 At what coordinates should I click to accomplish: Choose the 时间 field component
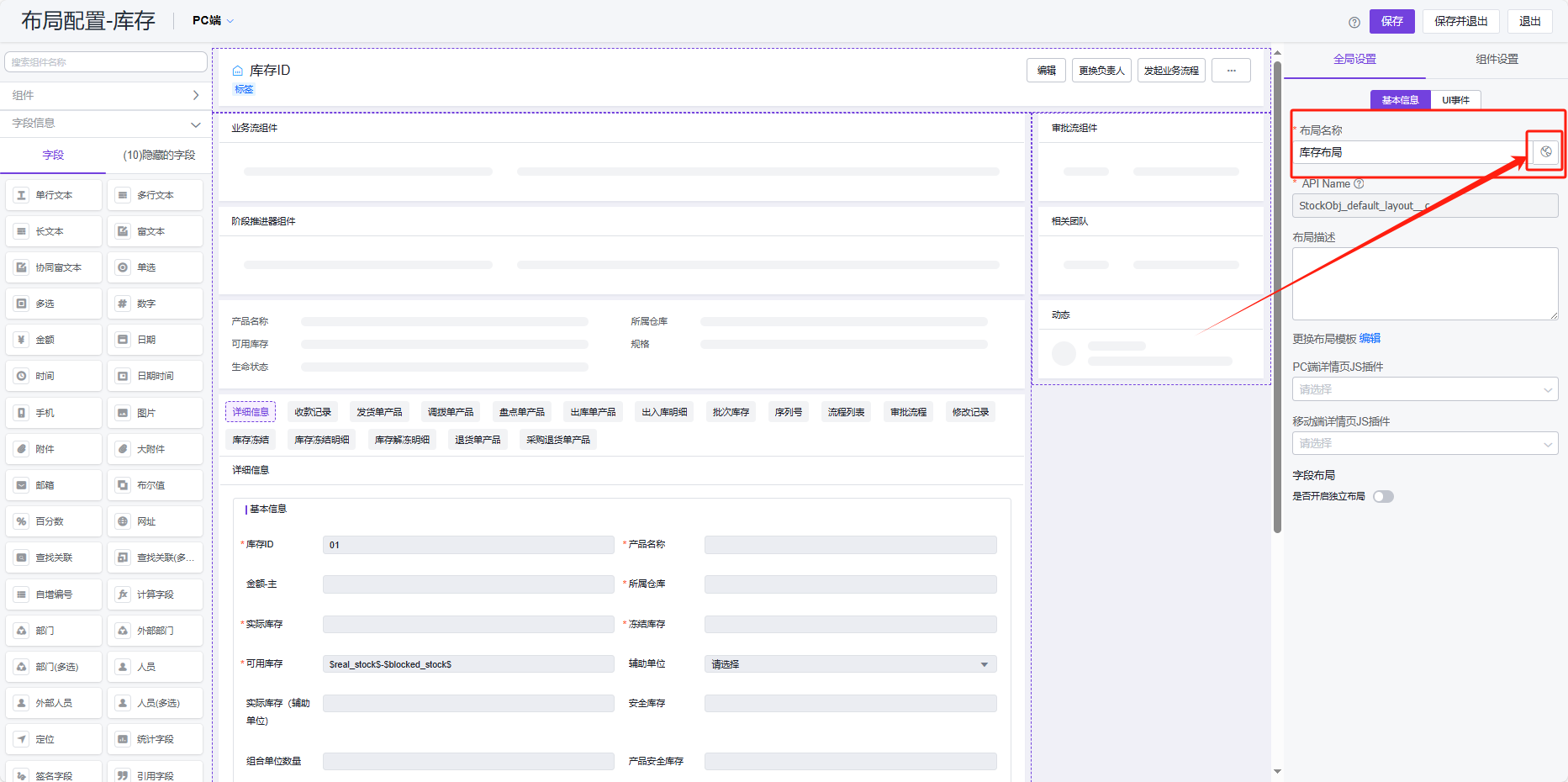54,376
